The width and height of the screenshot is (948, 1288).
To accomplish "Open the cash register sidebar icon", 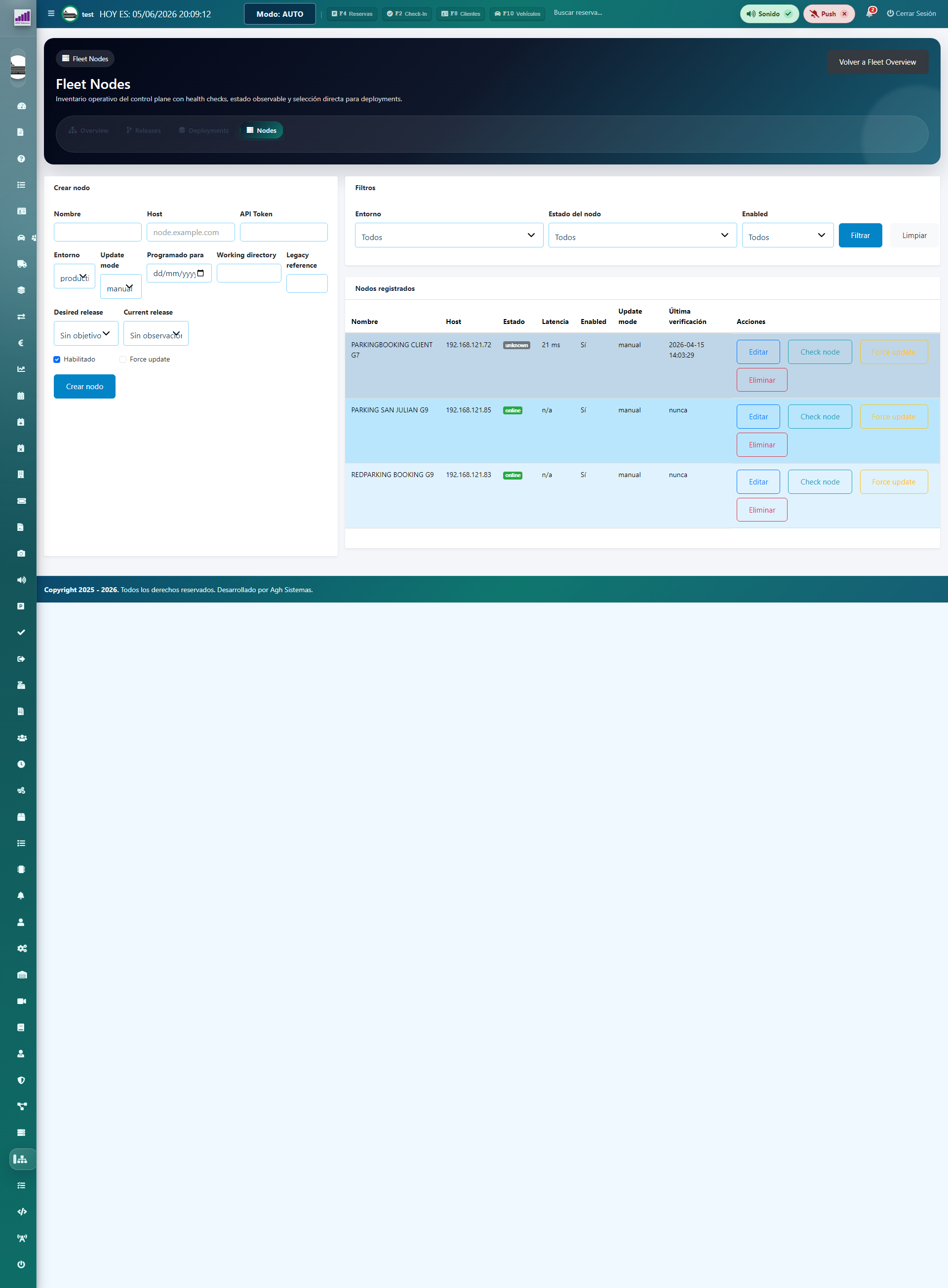I will [x=21, y=685].
